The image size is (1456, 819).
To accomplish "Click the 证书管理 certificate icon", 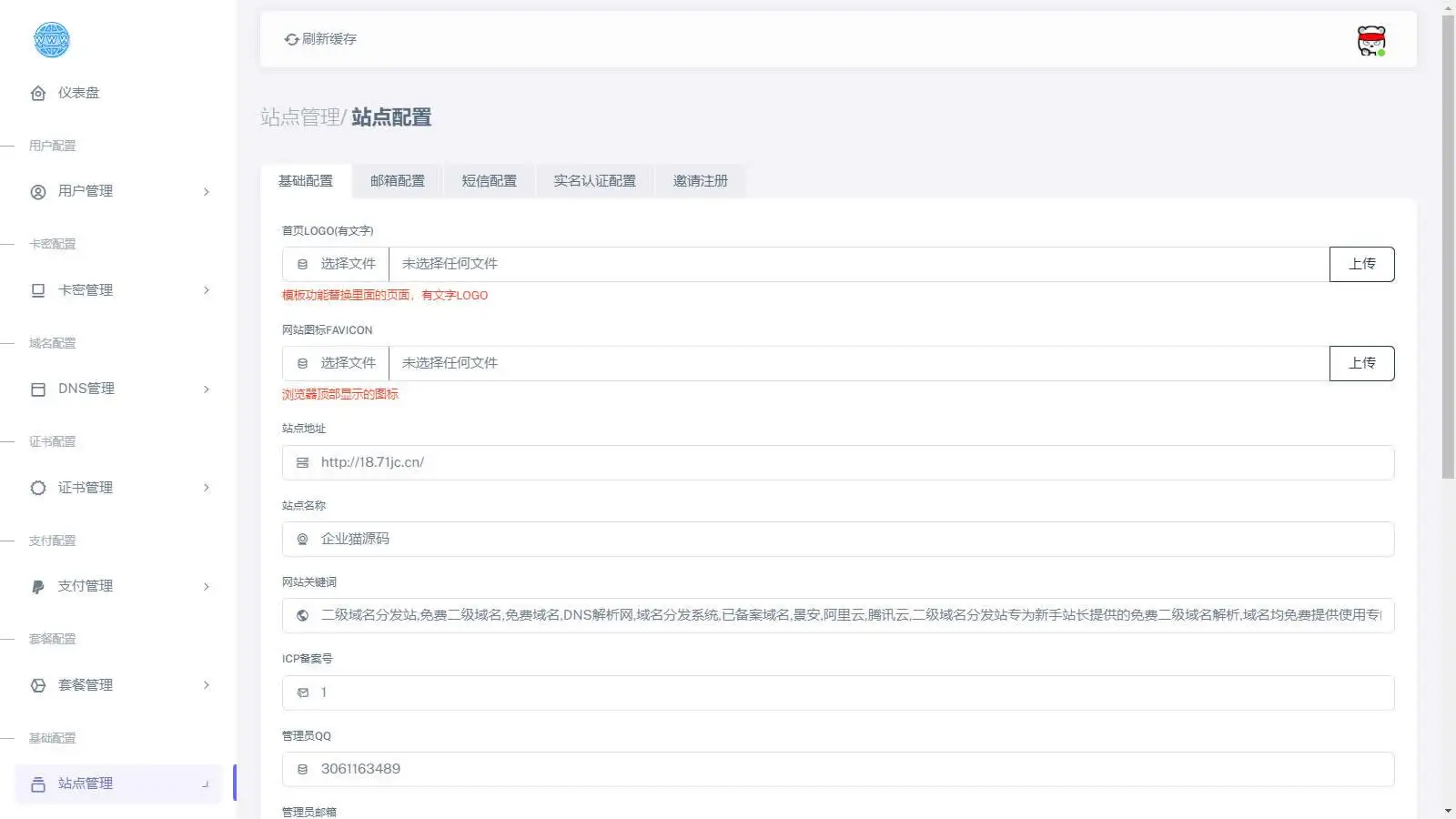I will pos(37,487).
